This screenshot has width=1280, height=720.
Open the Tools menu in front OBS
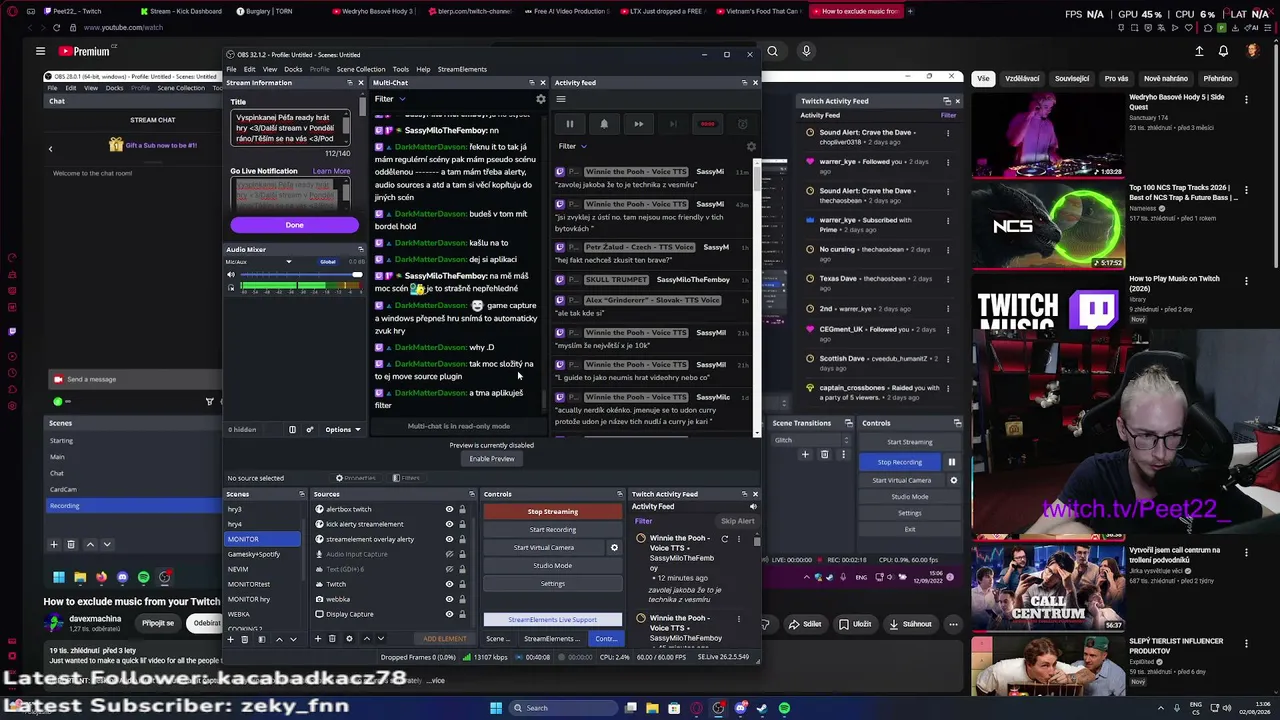(400, 69)
